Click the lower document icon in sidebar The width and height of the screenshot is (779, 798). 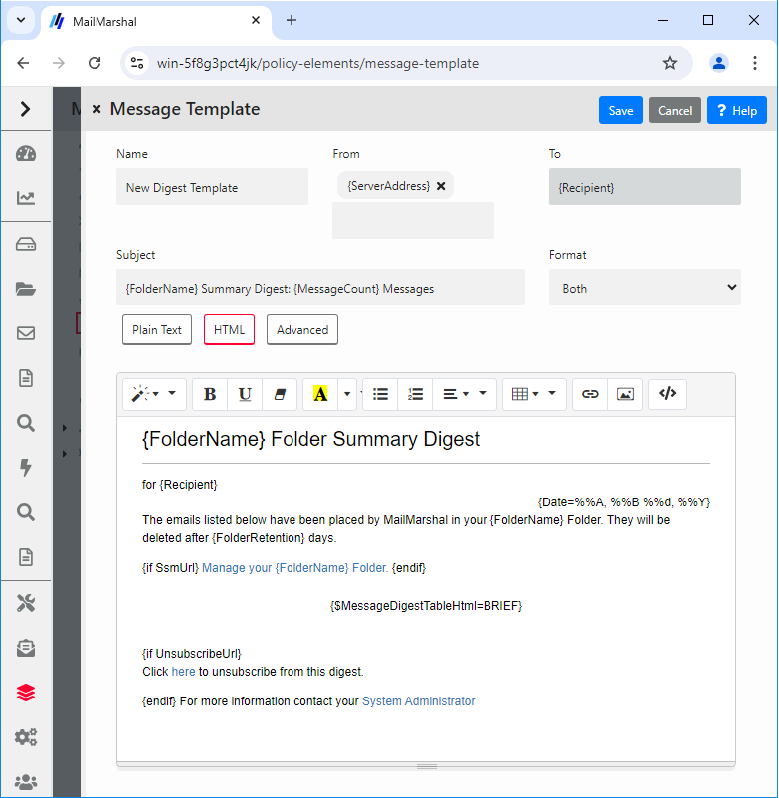[x=26, y=557]
